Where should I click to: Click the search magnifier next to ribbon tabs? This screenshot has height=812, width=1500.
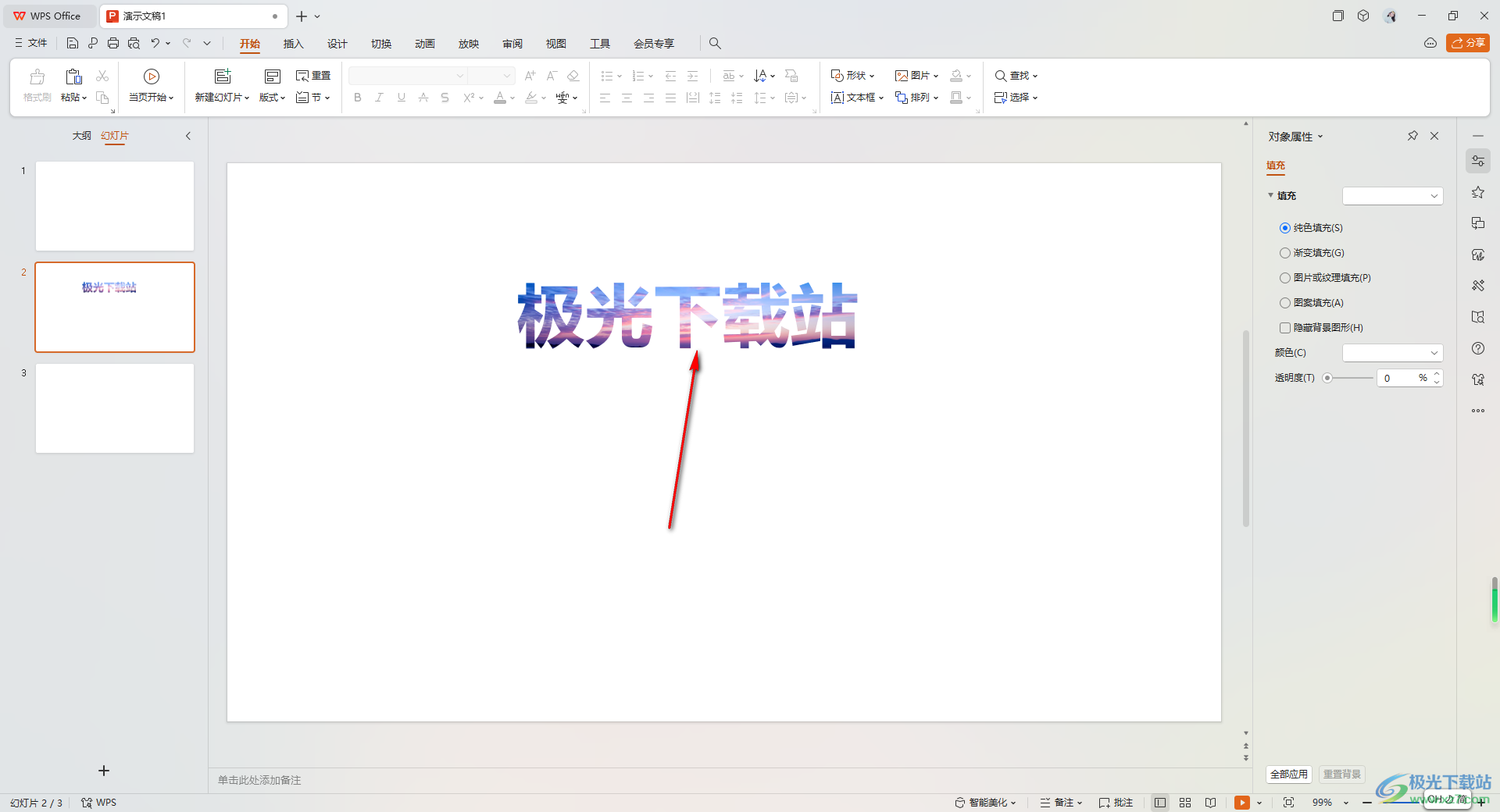715,43
